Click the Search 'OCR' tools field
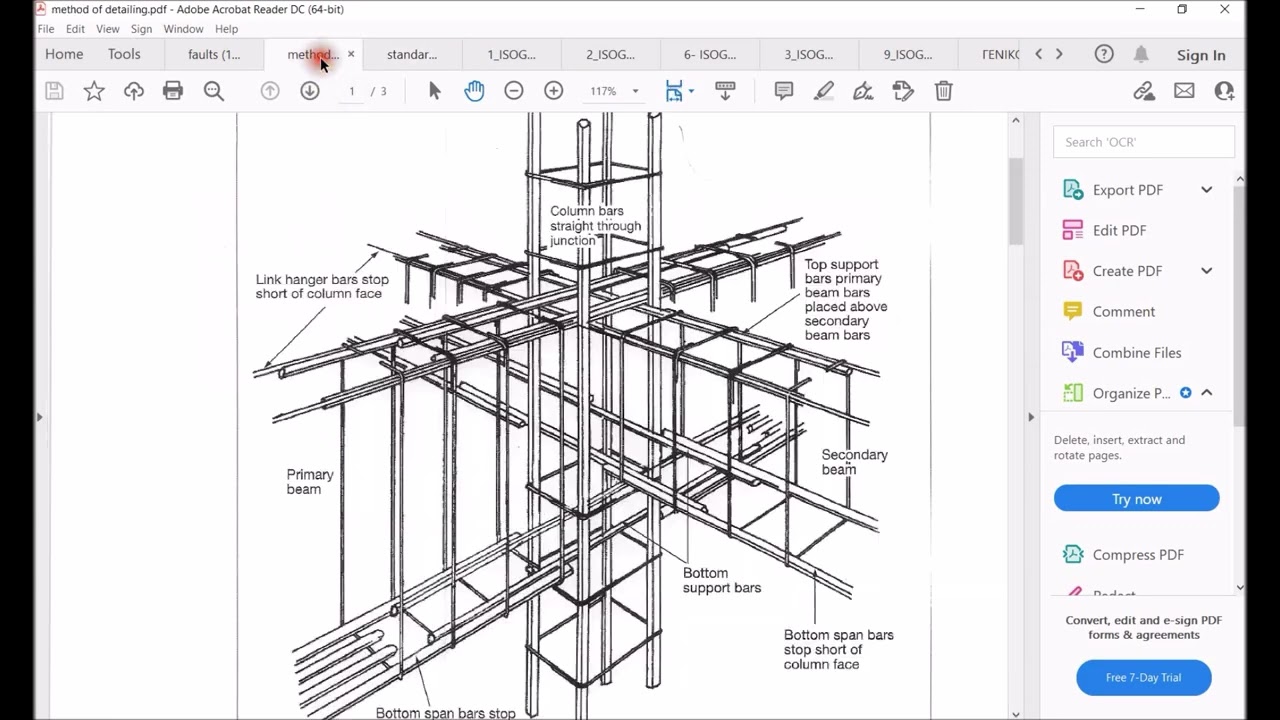The height and width of the screenshot is (720, 1280). pos(1143,142)
